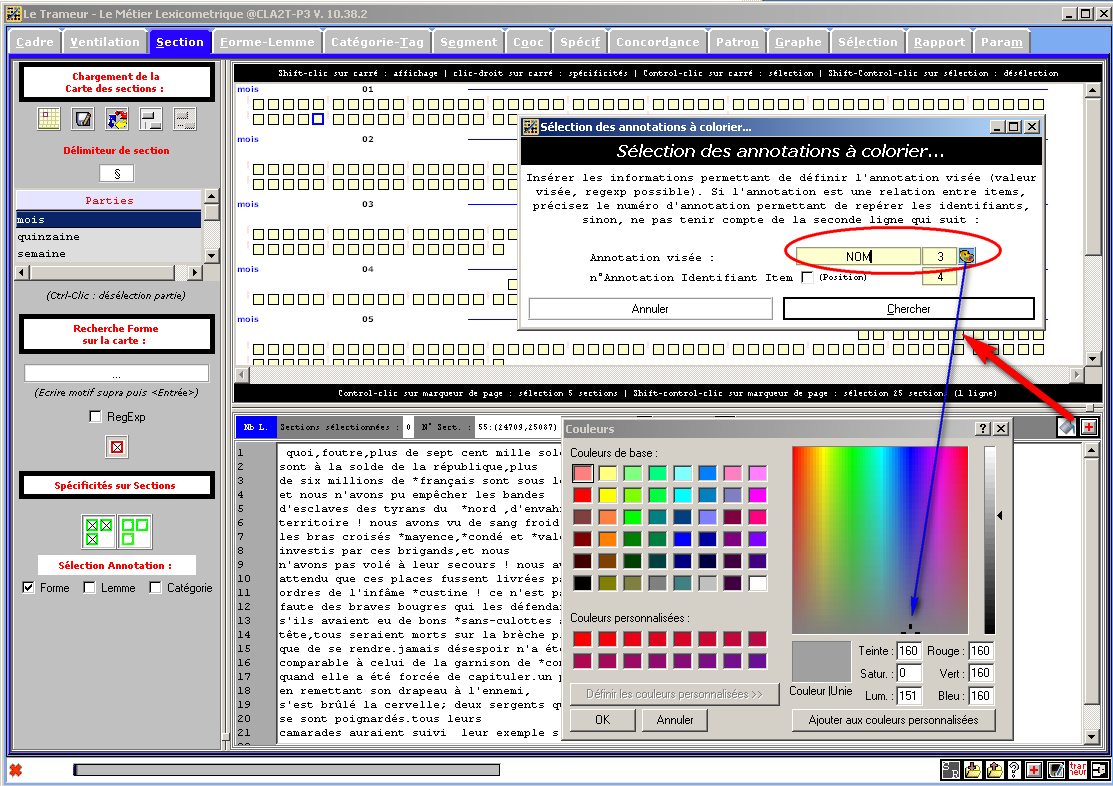Pick the pink first basic color swatch
This screenshot has width=1113, height=786.
click(x=582, y=473)
